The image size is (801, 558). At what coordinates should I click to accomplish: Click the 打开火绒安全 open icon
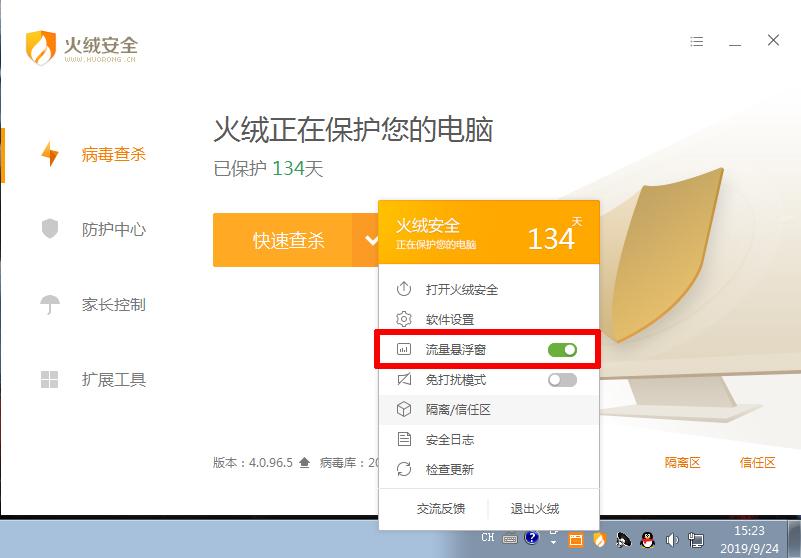(x=404, y=289)
